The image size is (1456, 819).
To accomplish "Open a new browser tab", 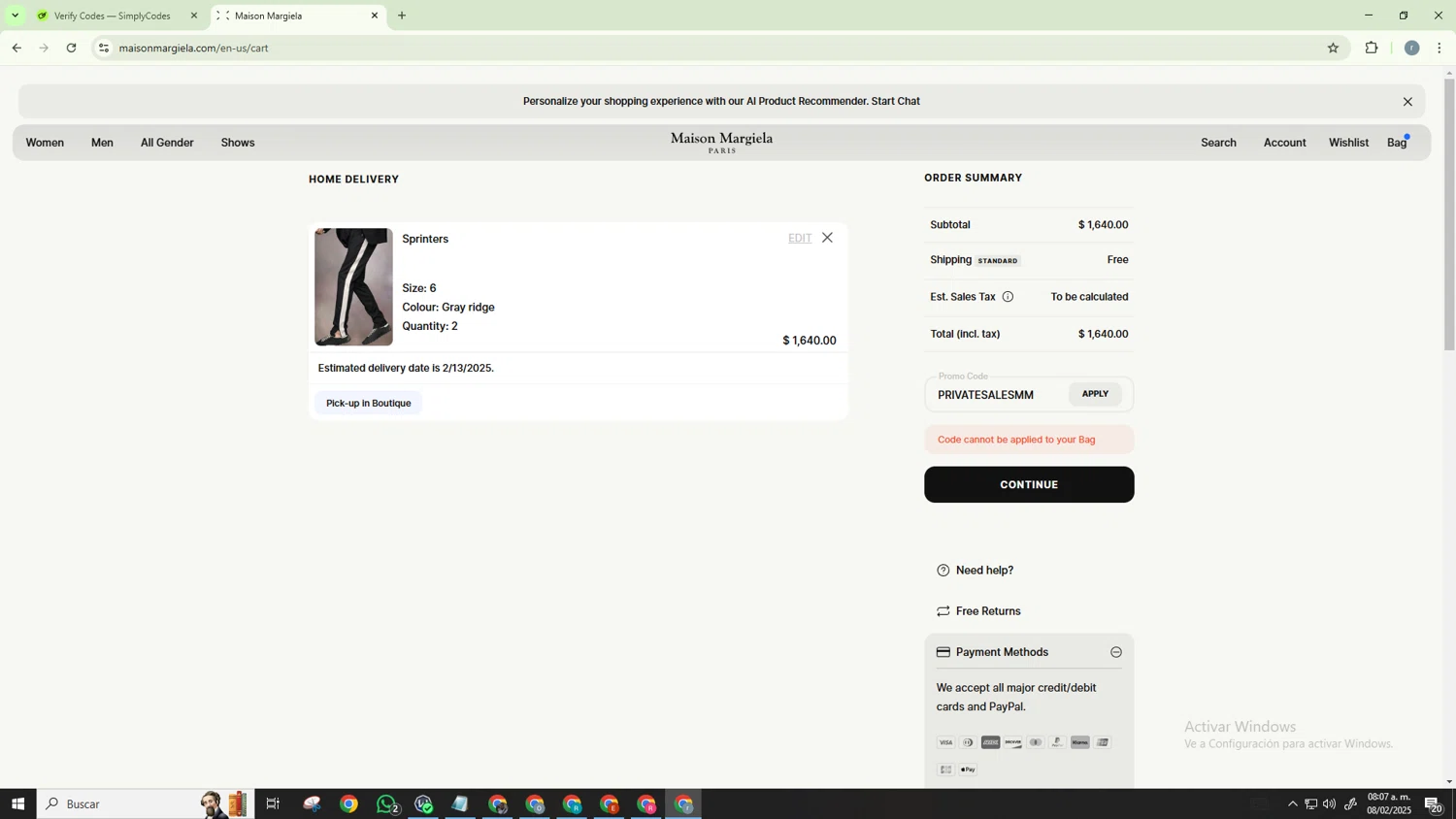I will click(402, 16).
